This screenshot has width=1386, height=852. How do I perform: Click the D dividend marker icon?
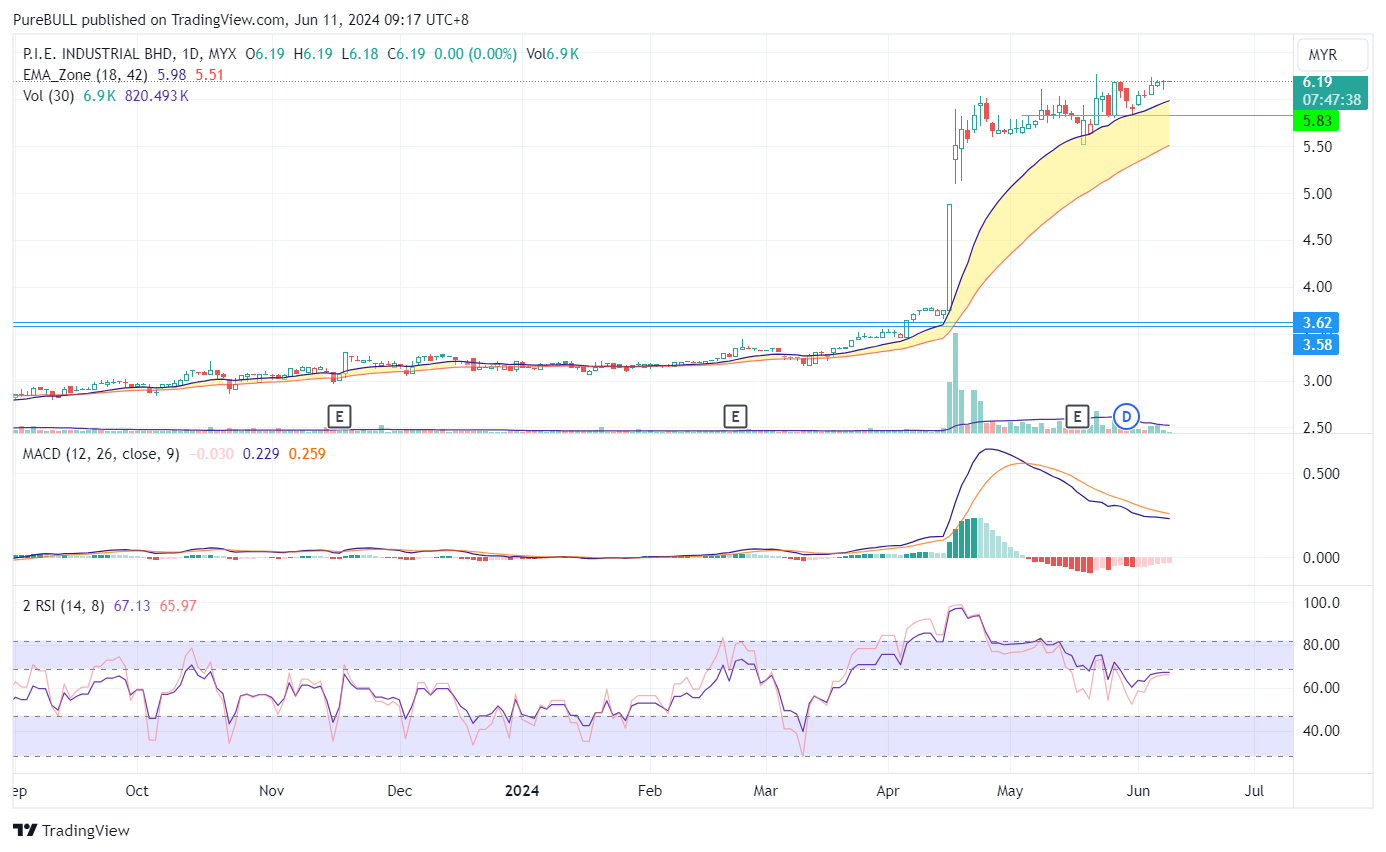[x=1127, y=416]
